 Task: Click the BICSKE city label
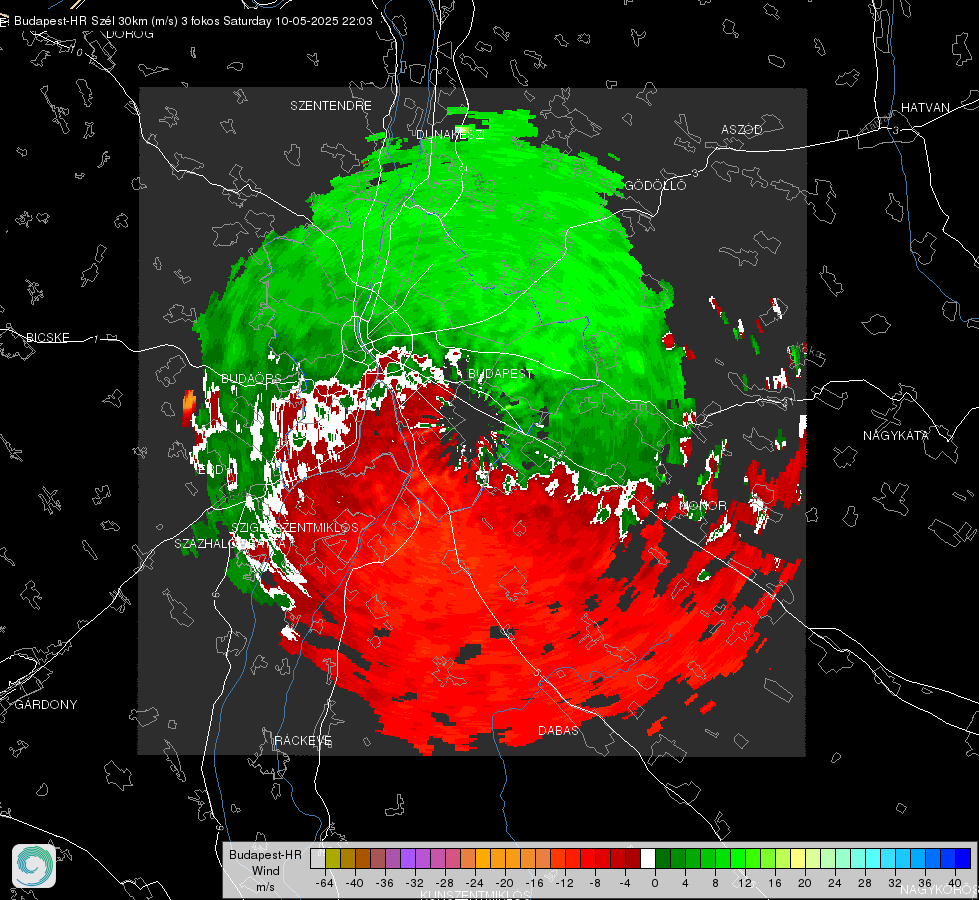[48, 337]
